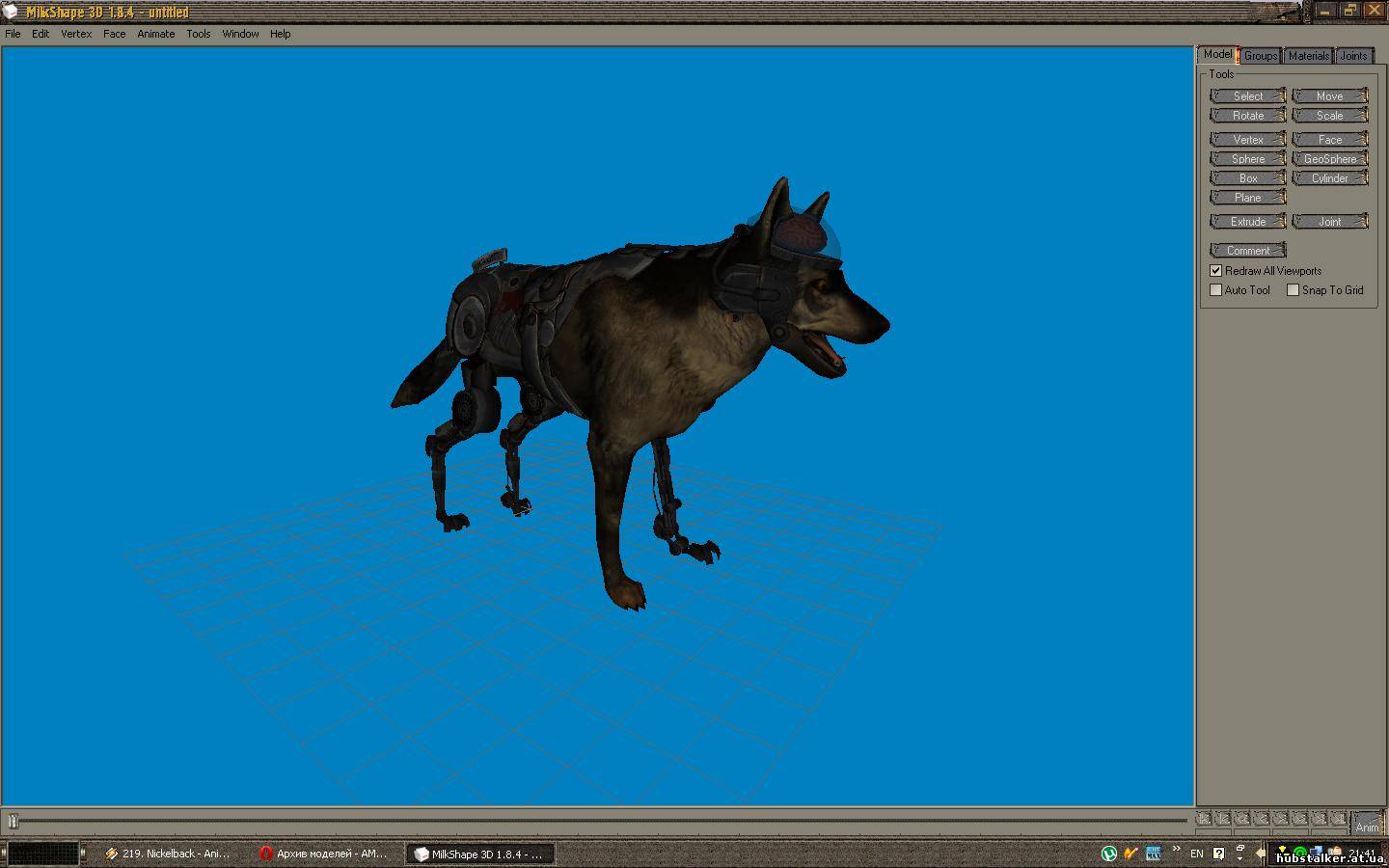This screenshot has height=868, width=1389.
Task: Enable the Select tool
Action: click(x=1248, y=95)
